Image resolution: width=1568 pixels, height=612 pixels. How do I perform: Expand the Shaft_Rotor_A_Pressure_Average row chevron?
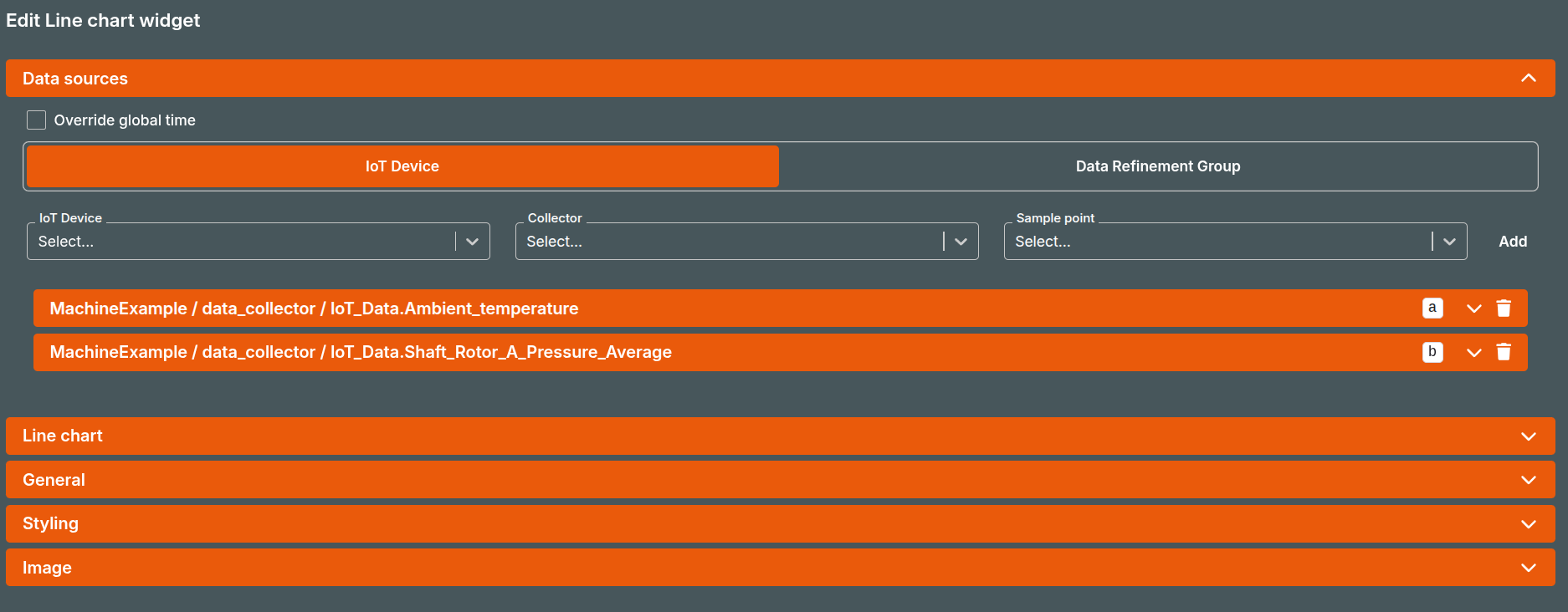(x=1474, y=353)
